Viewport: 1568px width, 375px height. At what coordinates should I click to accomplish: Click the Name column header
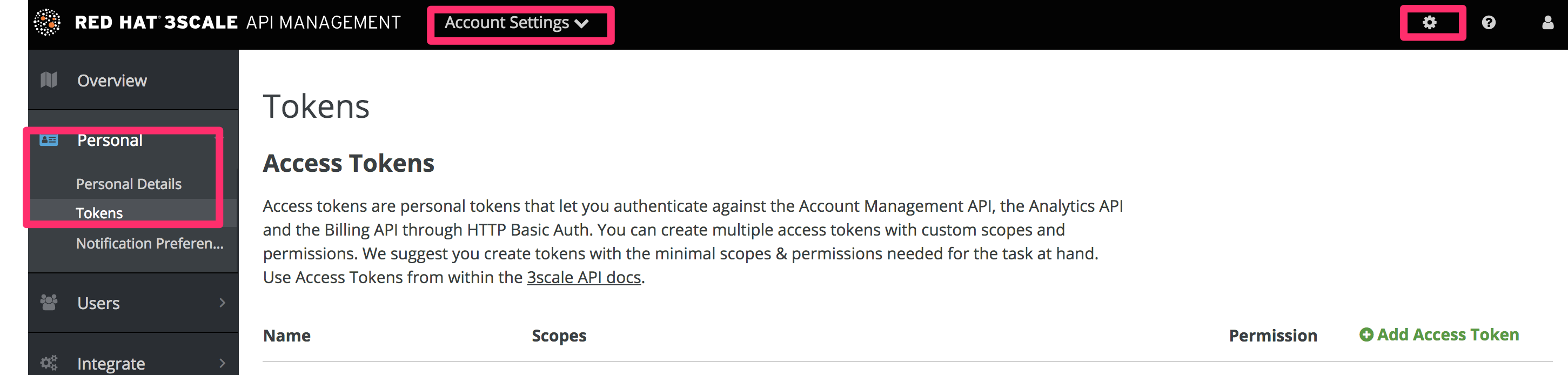(287, 336)
